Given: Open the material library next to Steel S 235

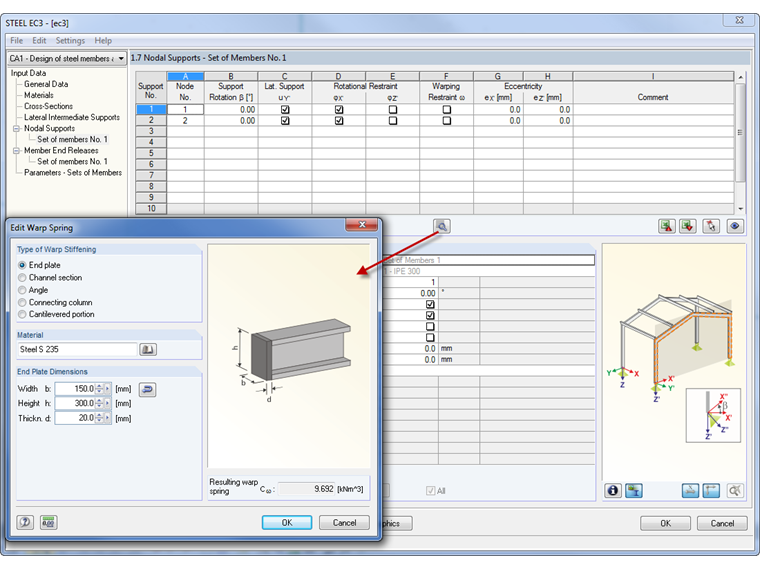Looking at the screenshot, I should pyautogui.click(x=148, y=349).
